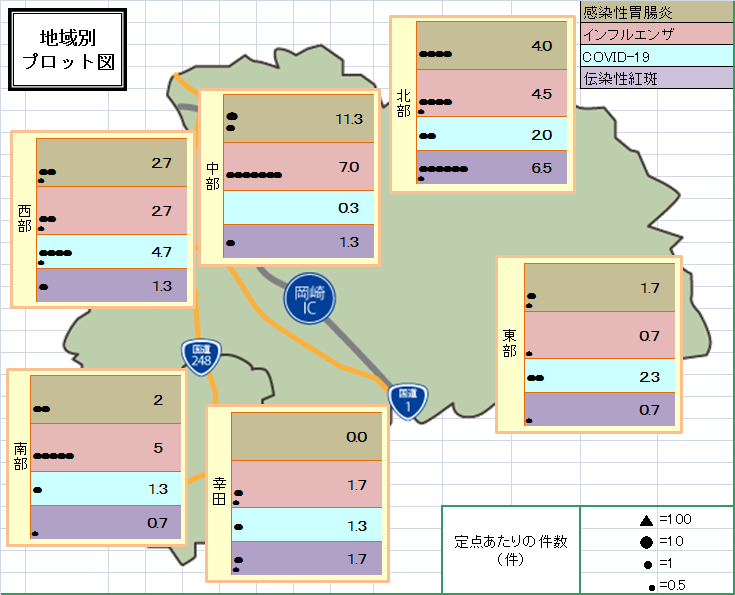Select the COVID-19 light blue legend entry
This screenshot has width=735, height=595.
tap(656, 57)
